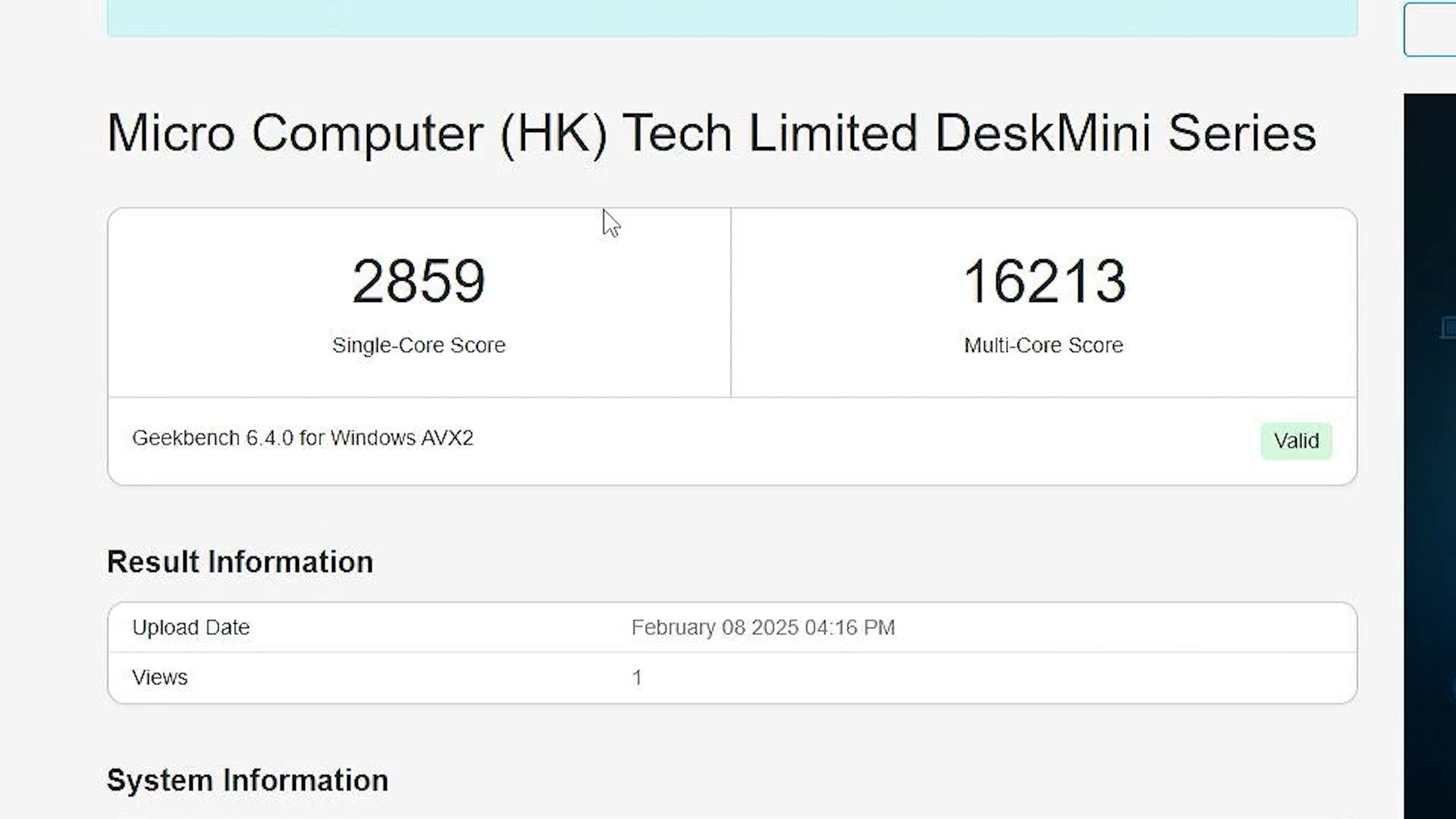Click the green Valid badge
Screen dimensions: 1456x819
[x=1296, y=441]
